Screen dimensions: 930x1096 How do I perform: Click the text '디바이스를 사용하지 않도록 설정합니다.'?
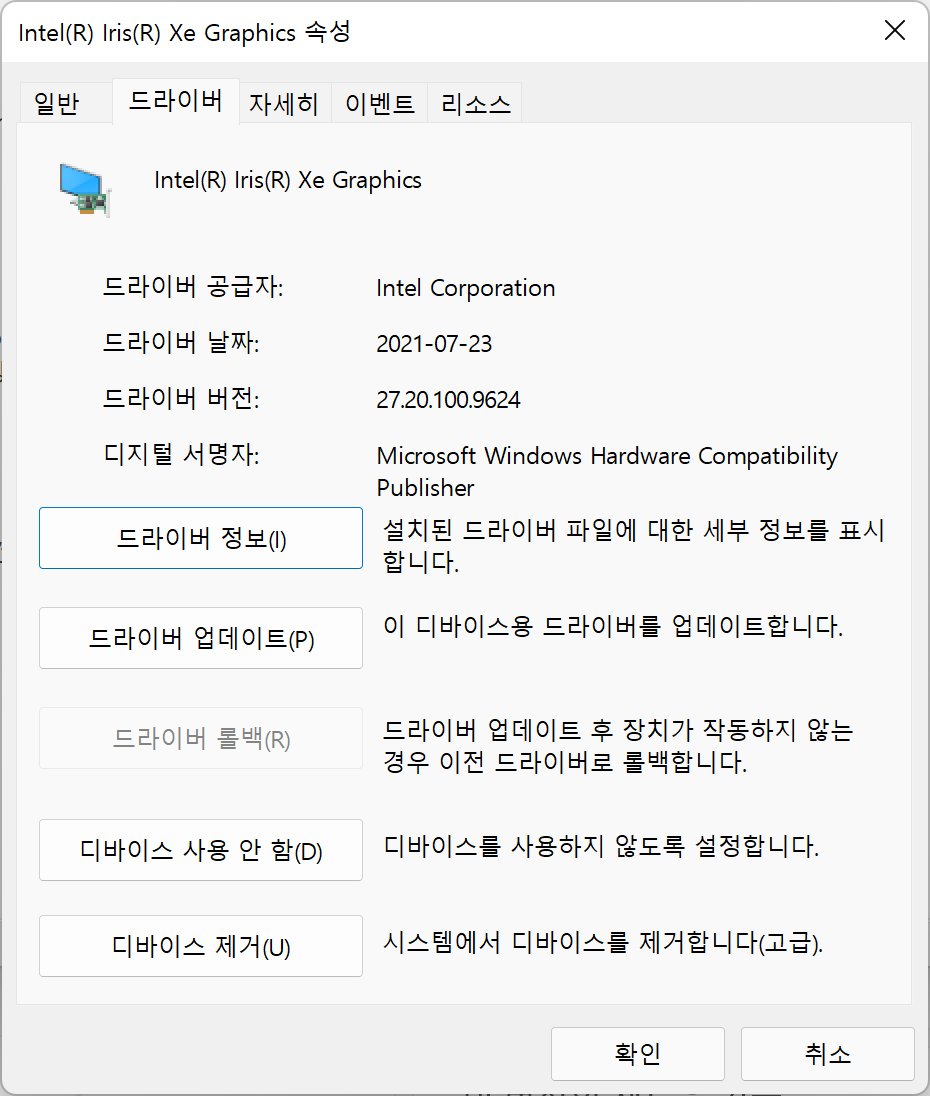click(602, 847)
